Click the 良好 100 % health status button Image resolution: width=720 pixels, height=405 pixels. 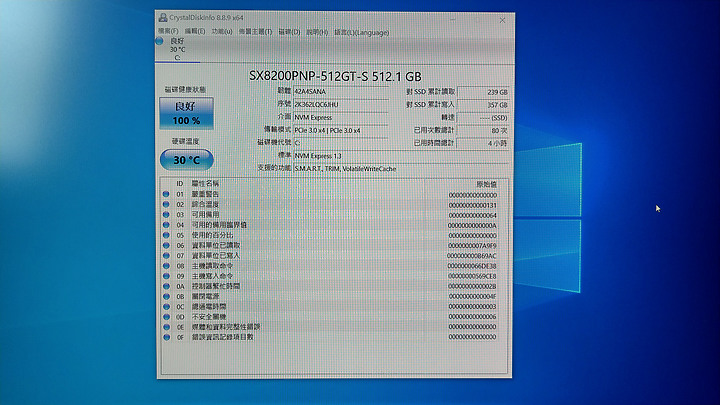coord(186,113)
